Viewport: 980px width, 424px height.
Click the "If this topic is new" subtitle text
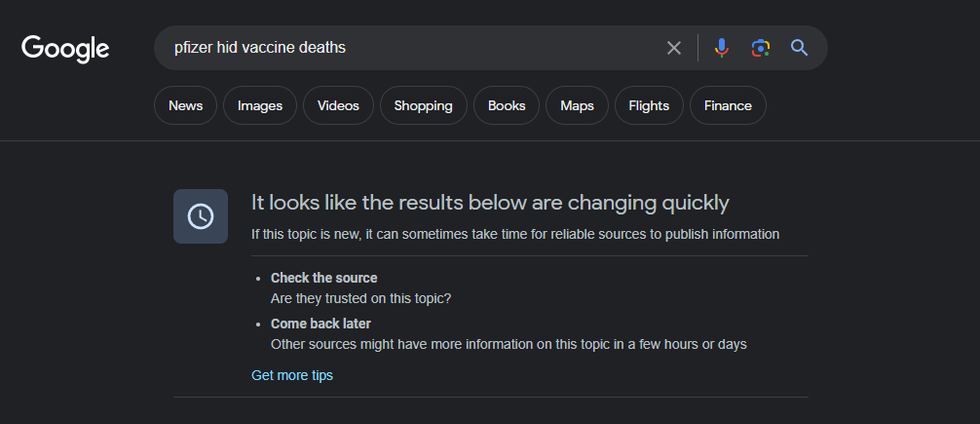point(515,234)
